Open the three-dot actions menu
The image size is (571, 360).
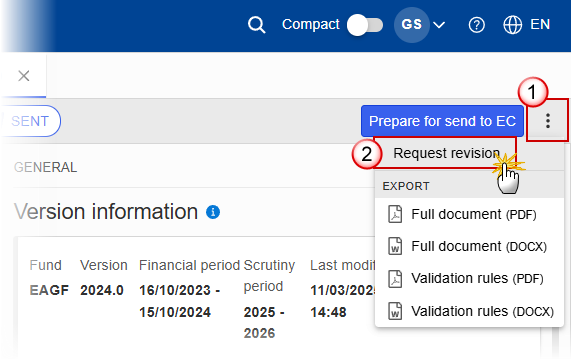click(547, 120)
